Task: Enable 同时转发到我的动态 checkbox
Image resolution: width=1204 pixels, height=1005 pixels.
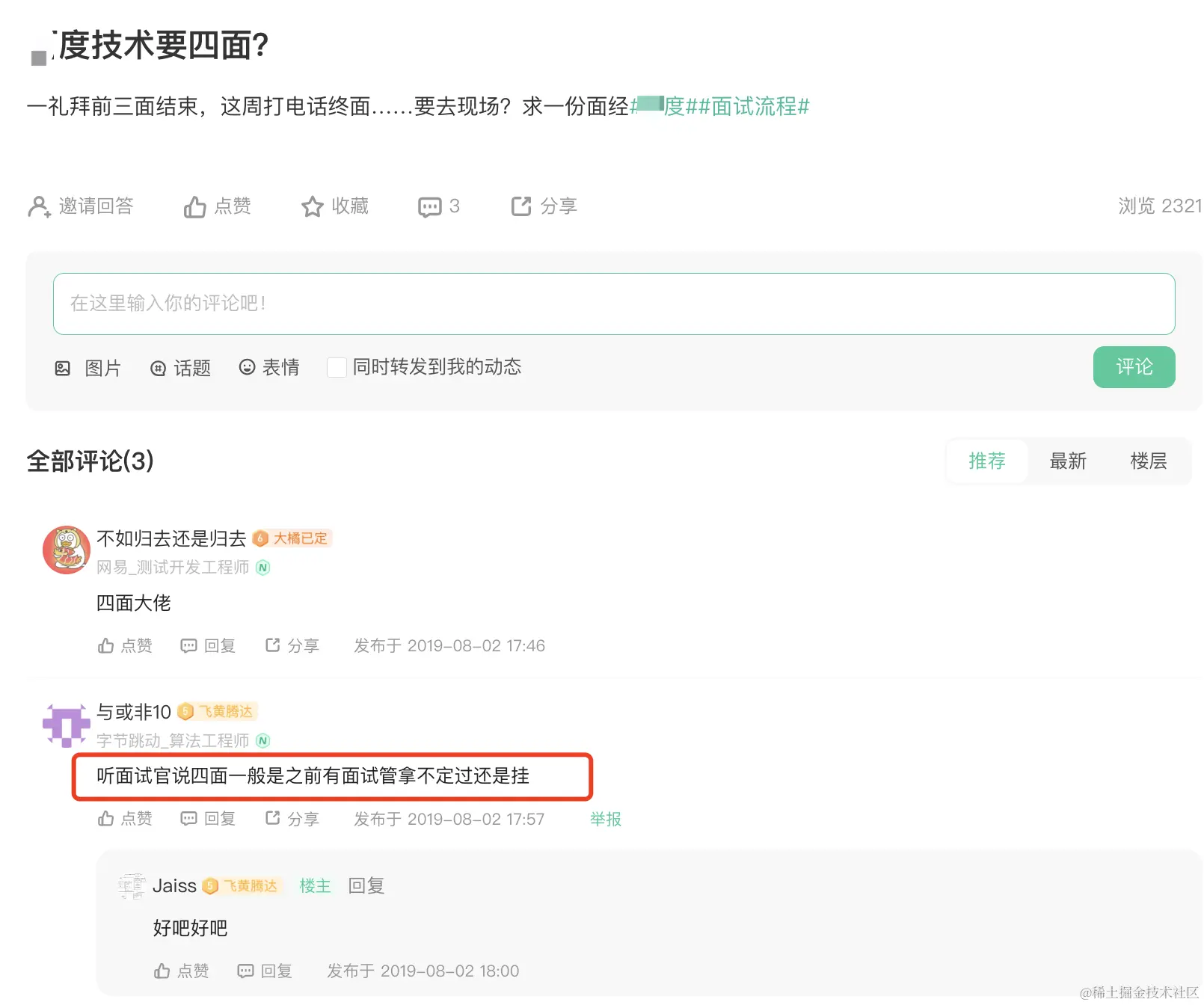Action: tap(337, 367)
